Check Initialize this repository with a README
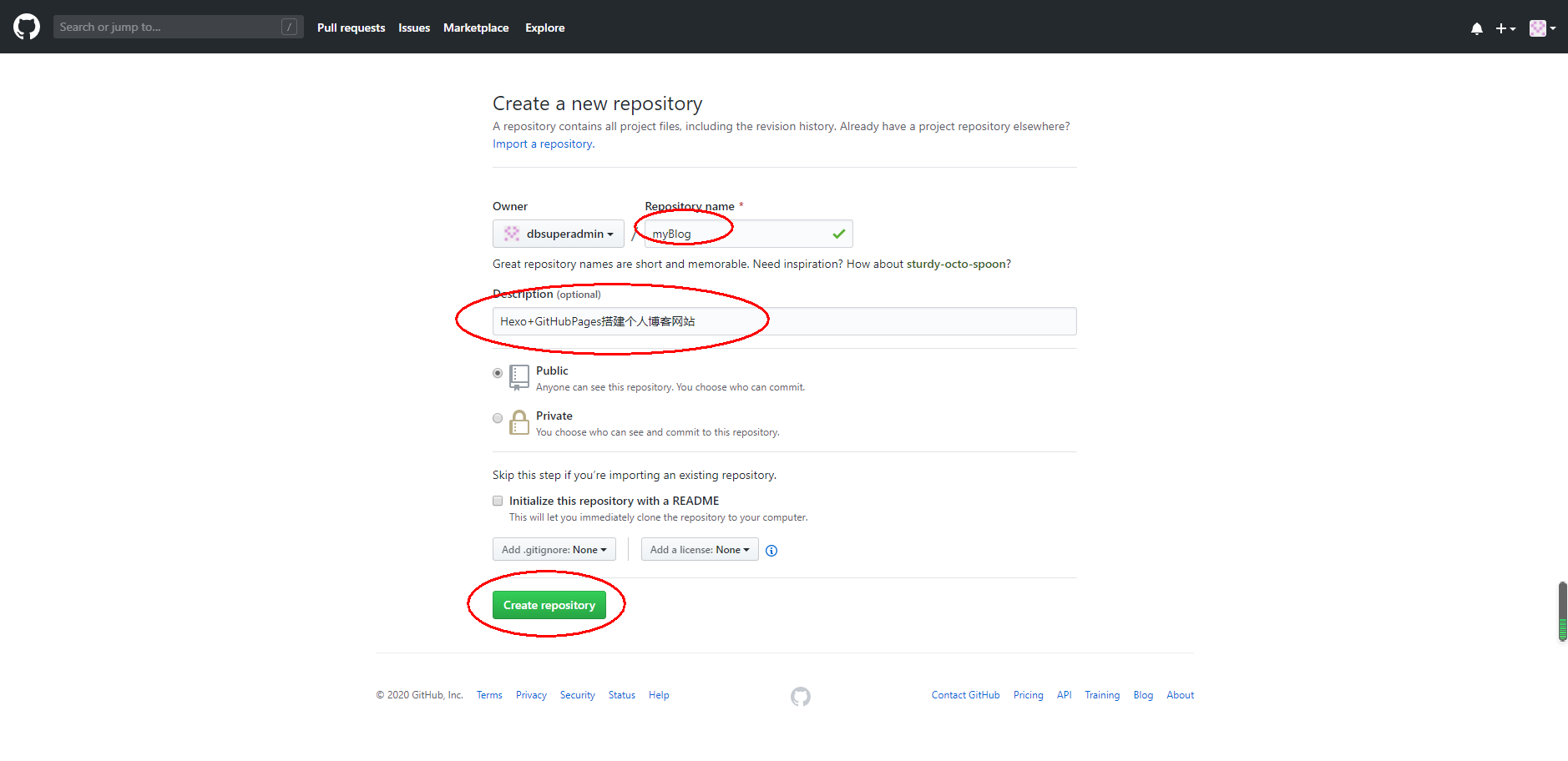 (x=498, y=501)
